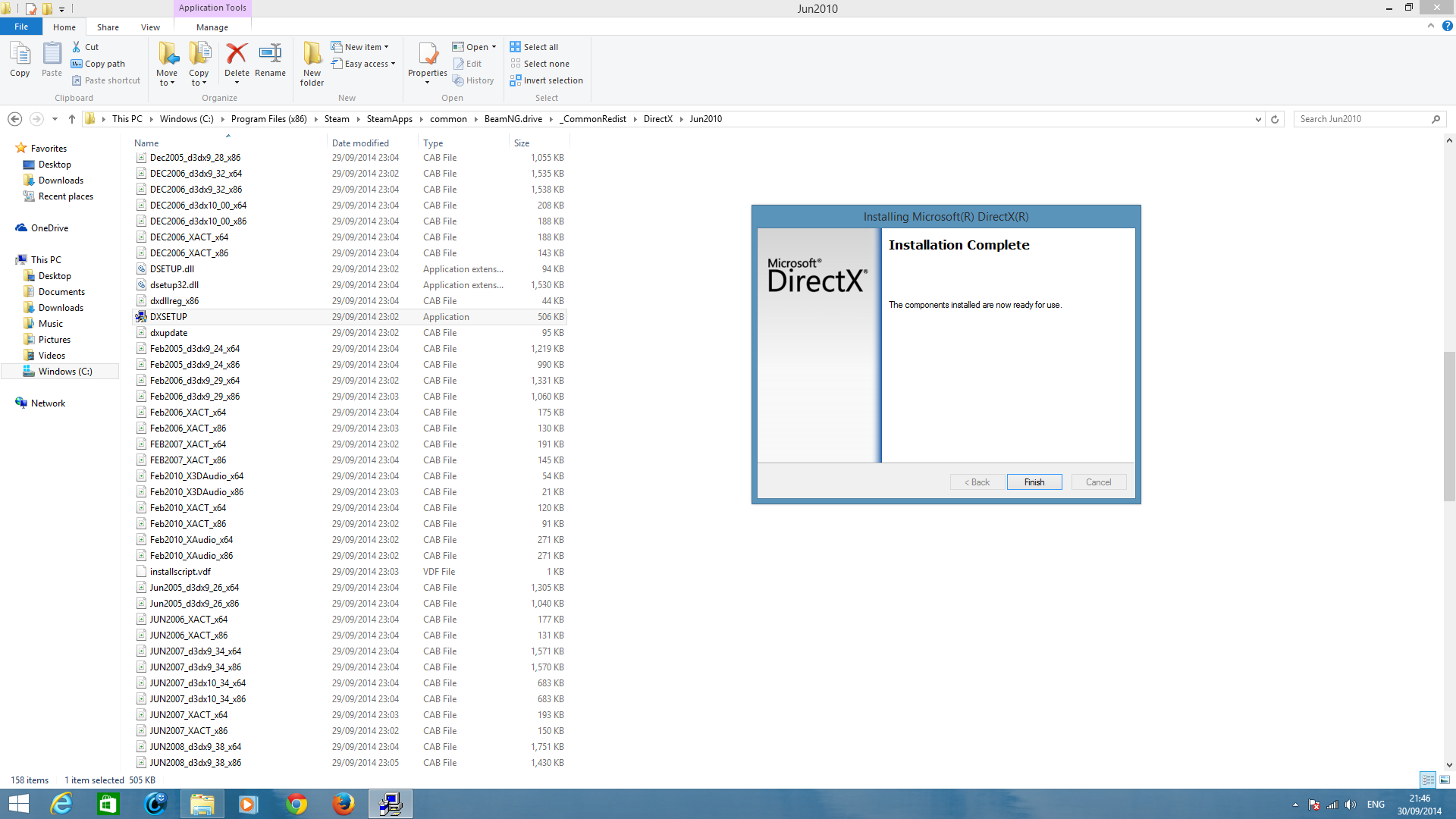The image size is (1456, 819).
Task: Go back with the Back arrow button
Action: [x=14, y=119]
